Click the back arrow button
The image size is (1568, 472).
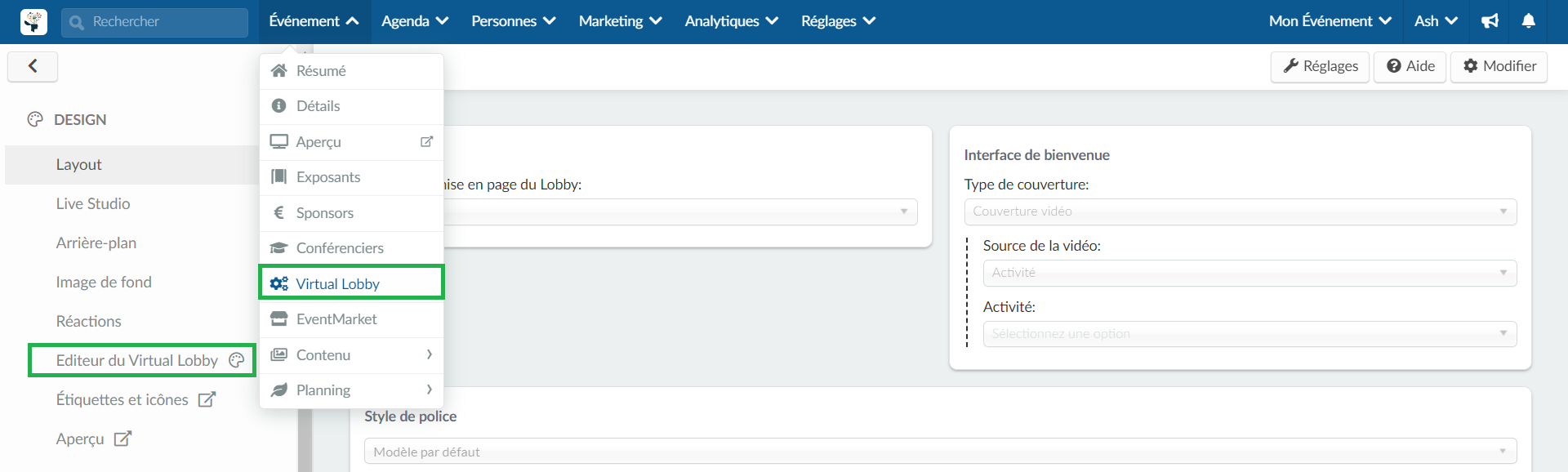[x=33, y=66]
